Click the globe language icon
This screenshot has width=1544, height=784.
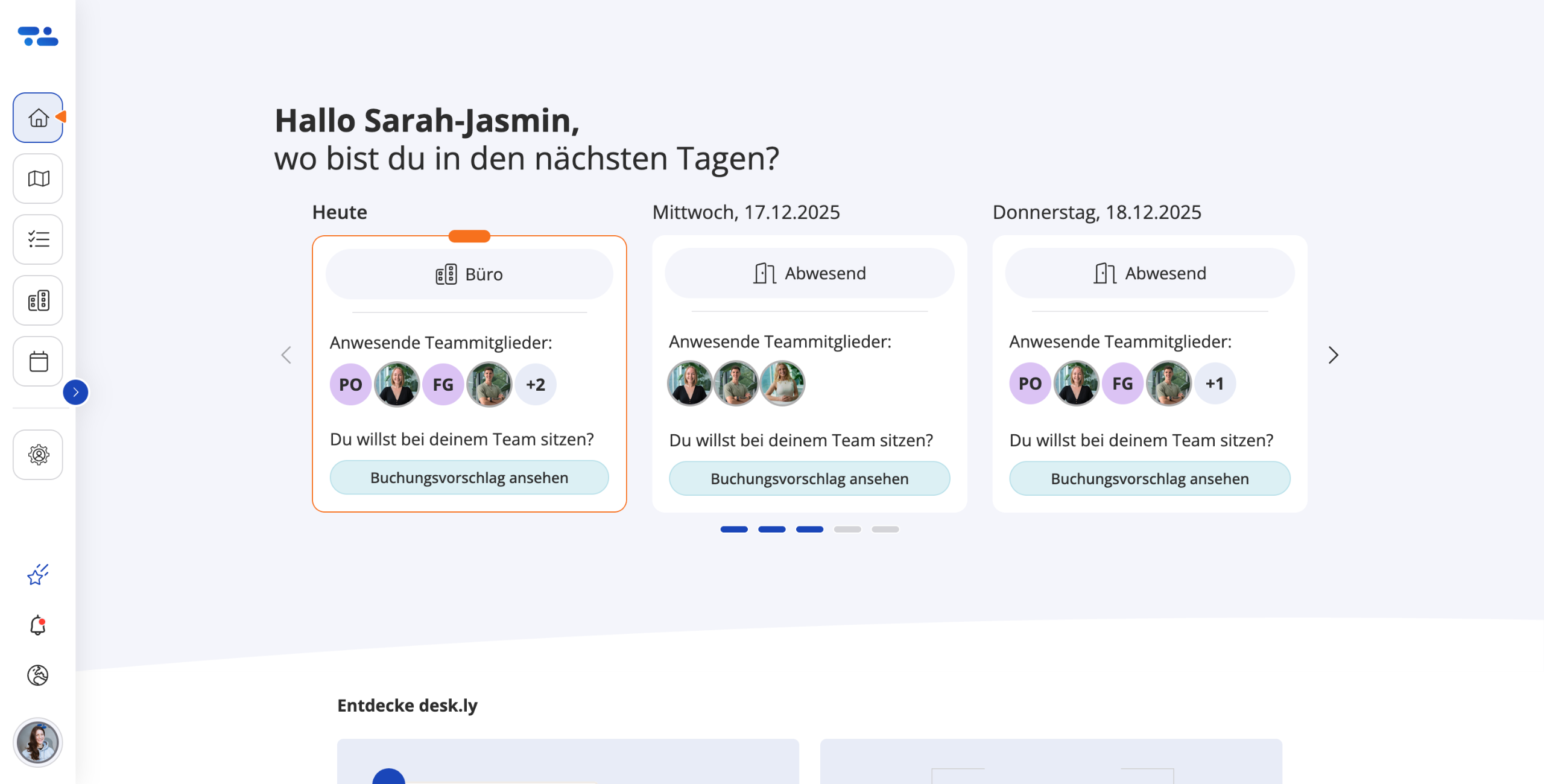point(38,675)
